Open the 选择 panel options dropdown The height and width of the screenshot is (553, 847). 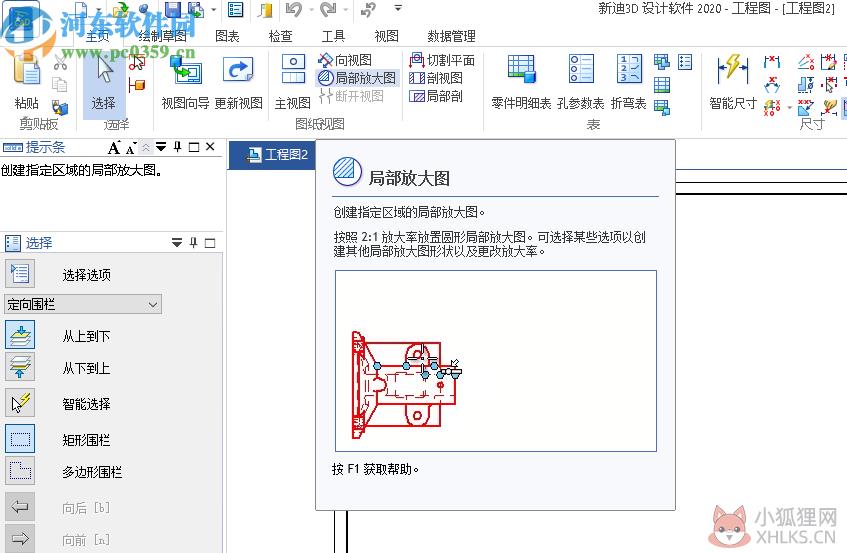pos(177,242)
